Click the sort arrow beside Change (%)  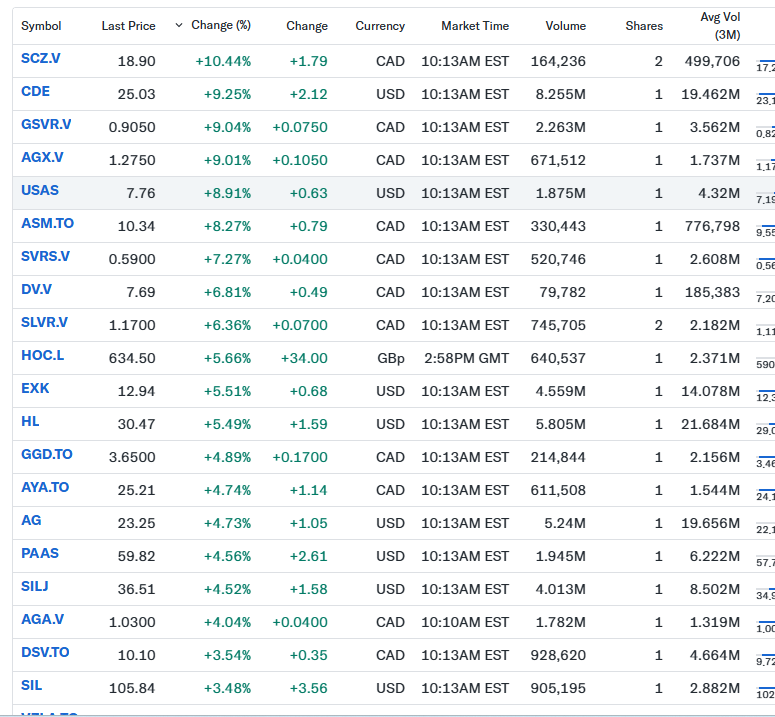click(x=179, y=25)
